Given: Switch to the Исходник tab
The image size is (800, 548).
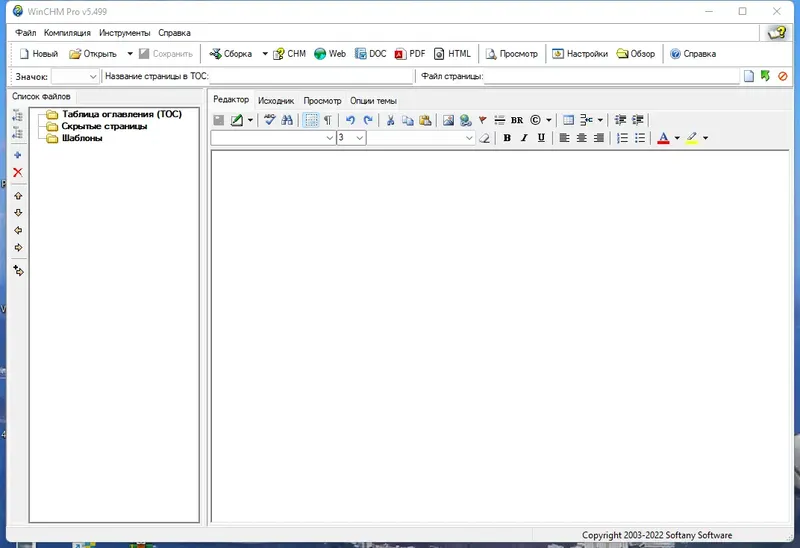Looking at the screenshot, I should coord(276,101).
